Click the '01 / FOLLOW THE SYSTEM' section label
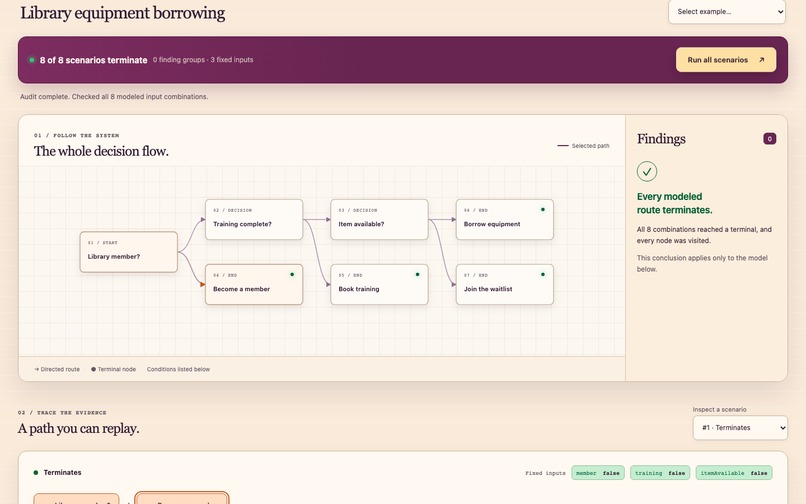The image size is (806, 504). coord(76,135)
